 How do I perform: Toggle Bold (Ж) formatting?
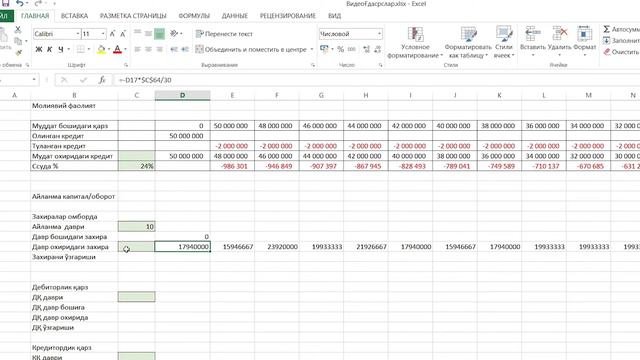(39, 49)
